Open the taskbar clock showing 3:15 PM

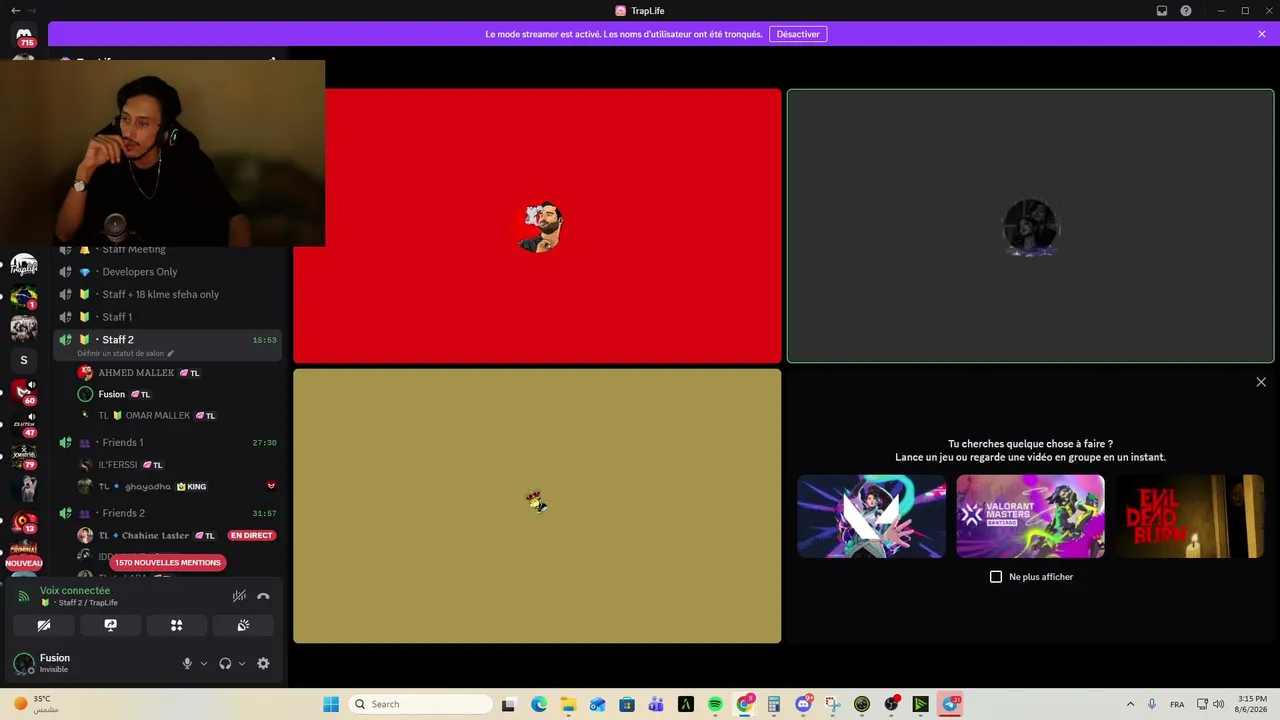click(1252, 704)
